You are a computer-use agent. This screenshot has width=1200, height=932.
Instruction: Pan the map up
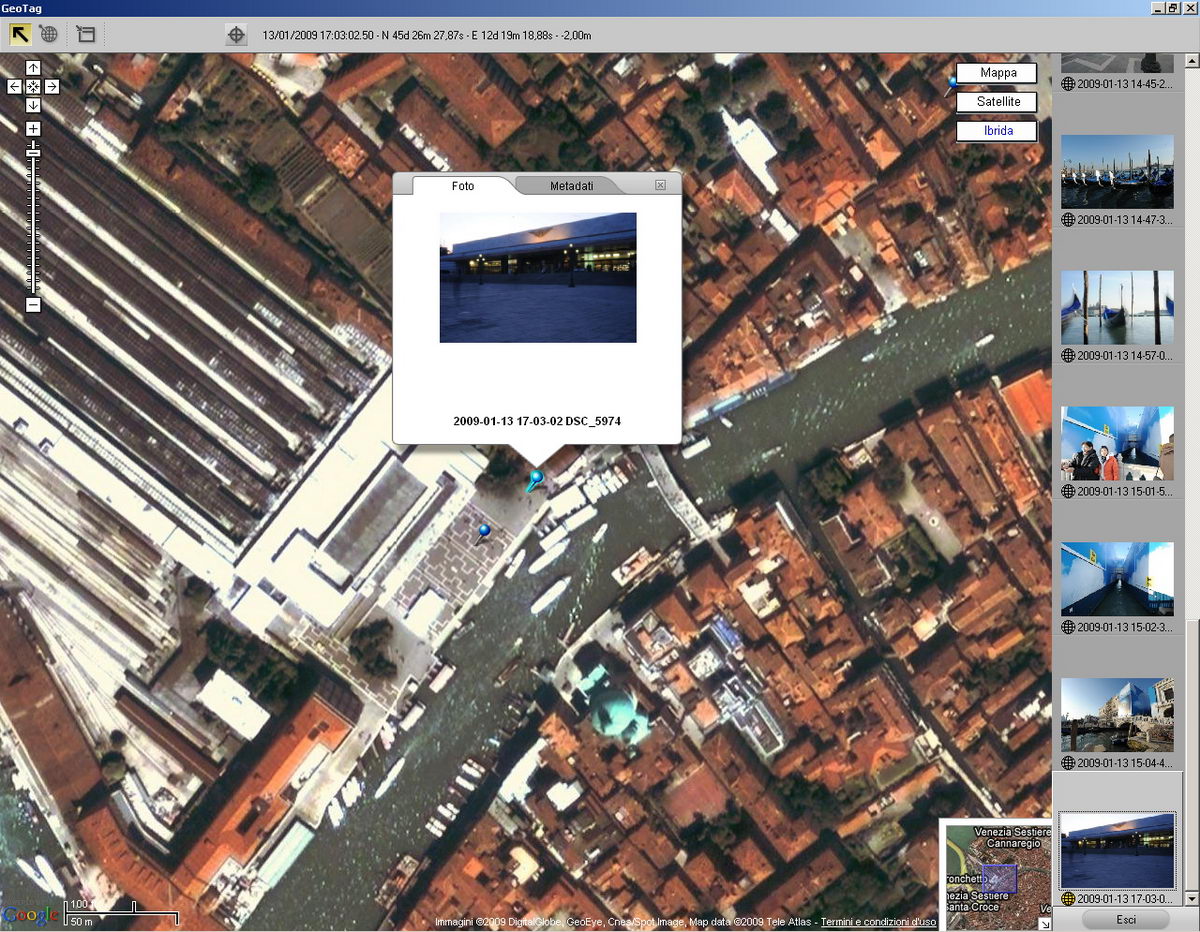point(33,68)
